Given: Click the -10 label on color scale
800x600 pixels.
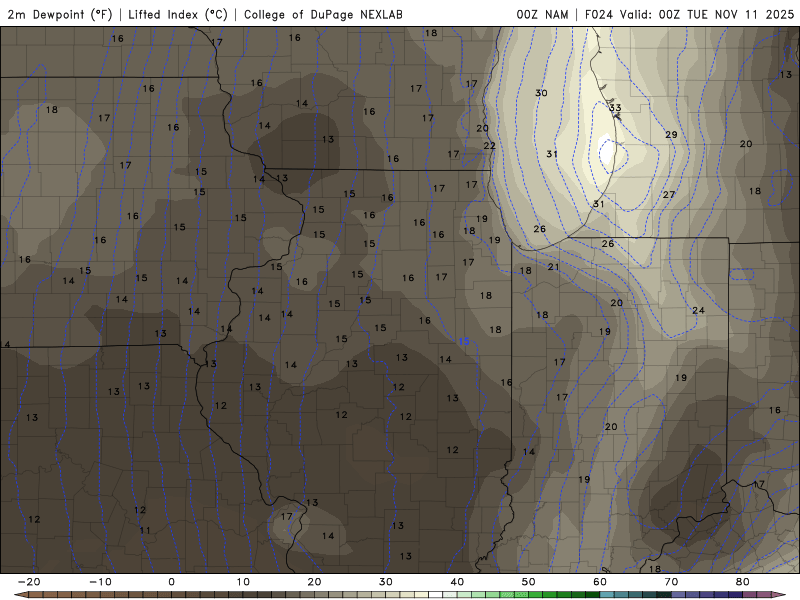Looking at the screenshot, I should (x=100, y=582).
